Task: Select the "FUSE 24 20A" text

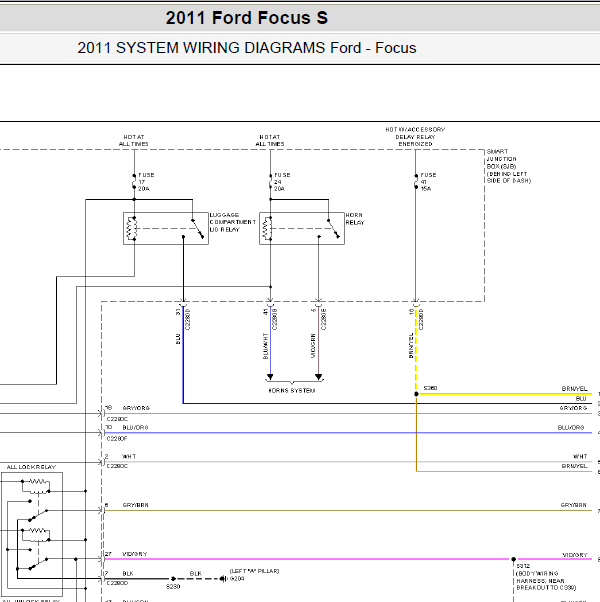Action: (282, 182)
